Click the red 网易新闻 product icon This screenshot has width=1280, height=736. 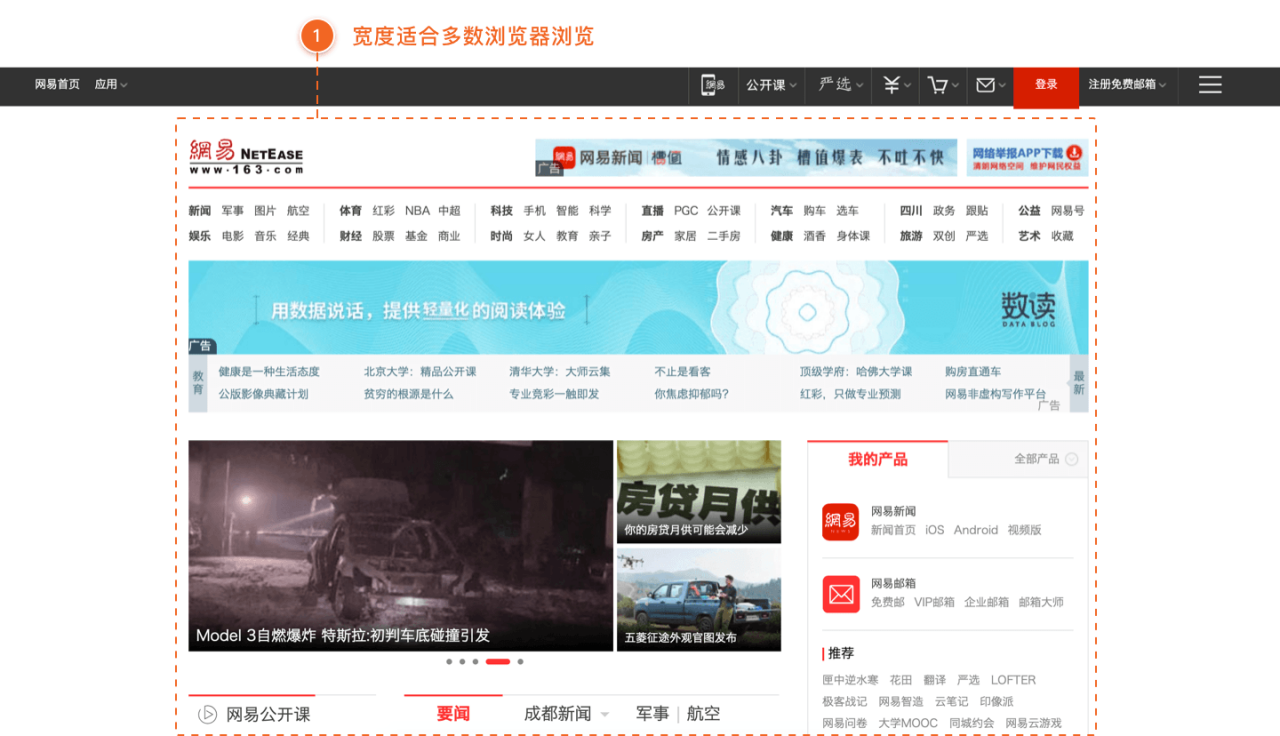coord(841,522)
